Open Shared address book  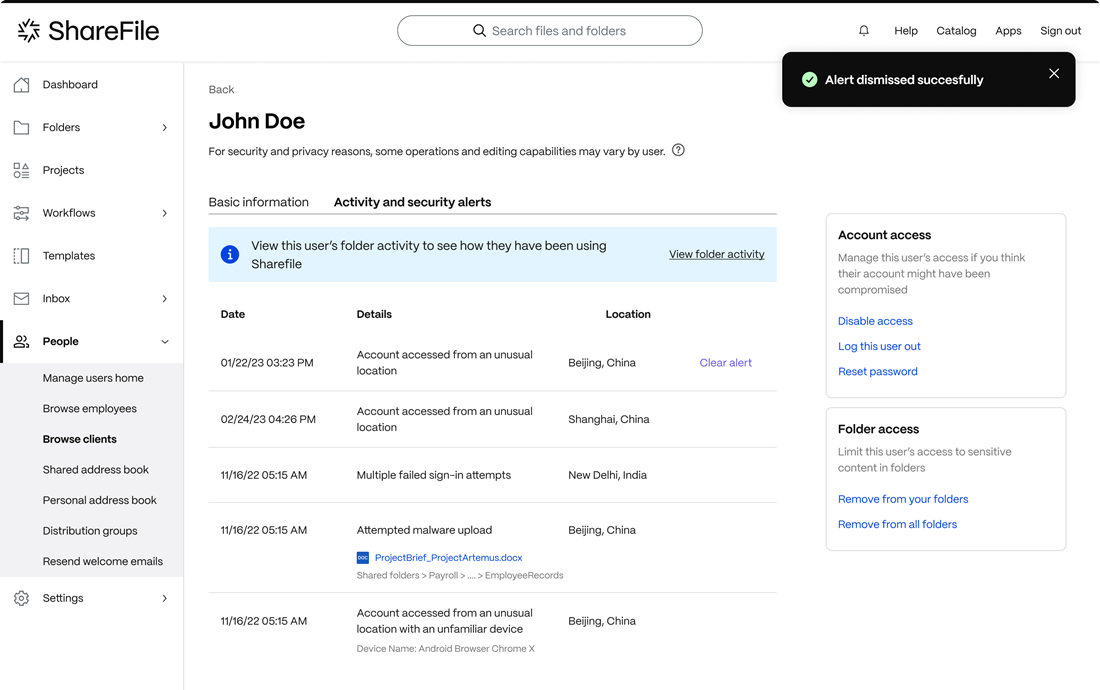coord(95,470)
